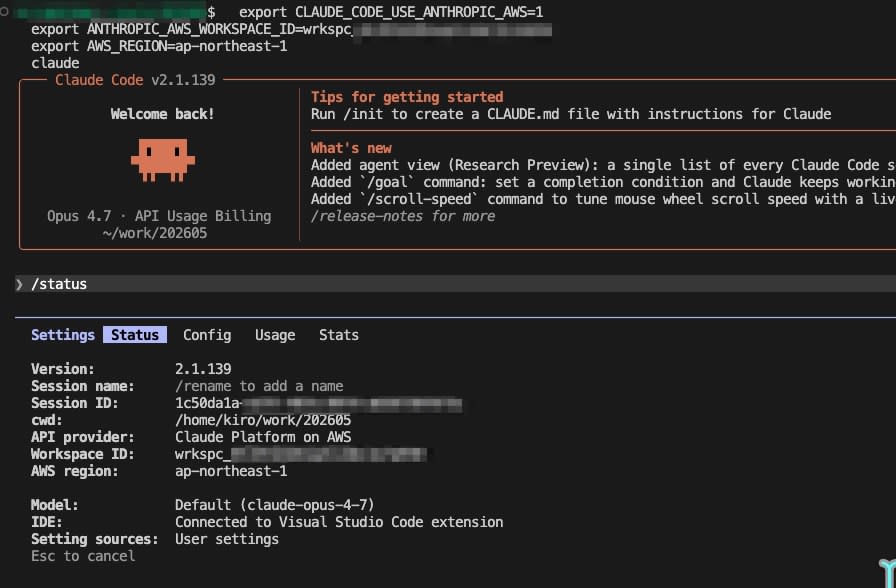Click Opus 4.7 · API Usage Billing text
Viewport: 896px width, 588px height.
pyautogui.click(x=159, y=216)
